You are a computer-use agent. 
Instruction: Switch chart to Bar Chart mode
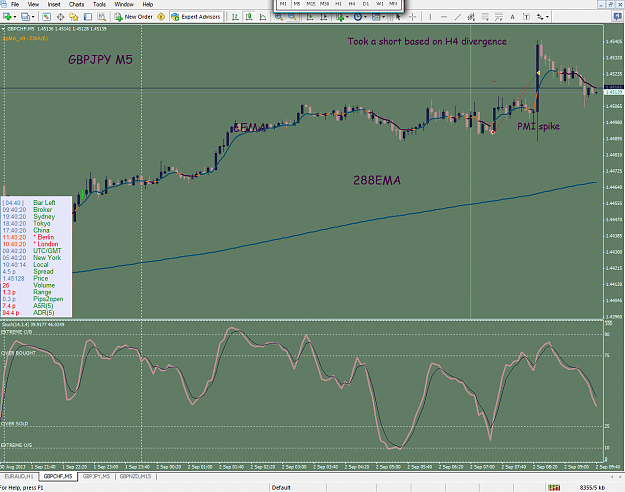click(235, 17)
